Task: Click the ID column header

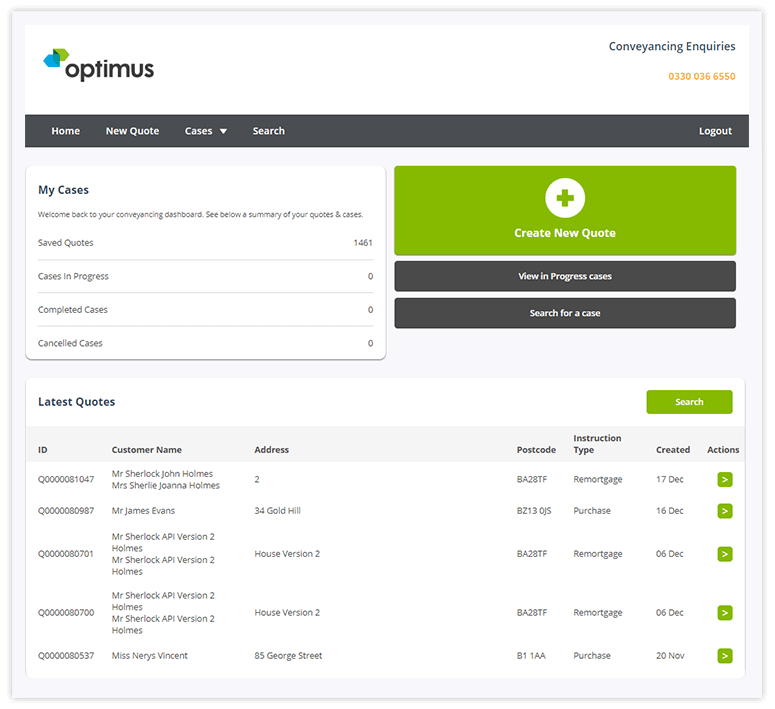Action: coord(43,450)
